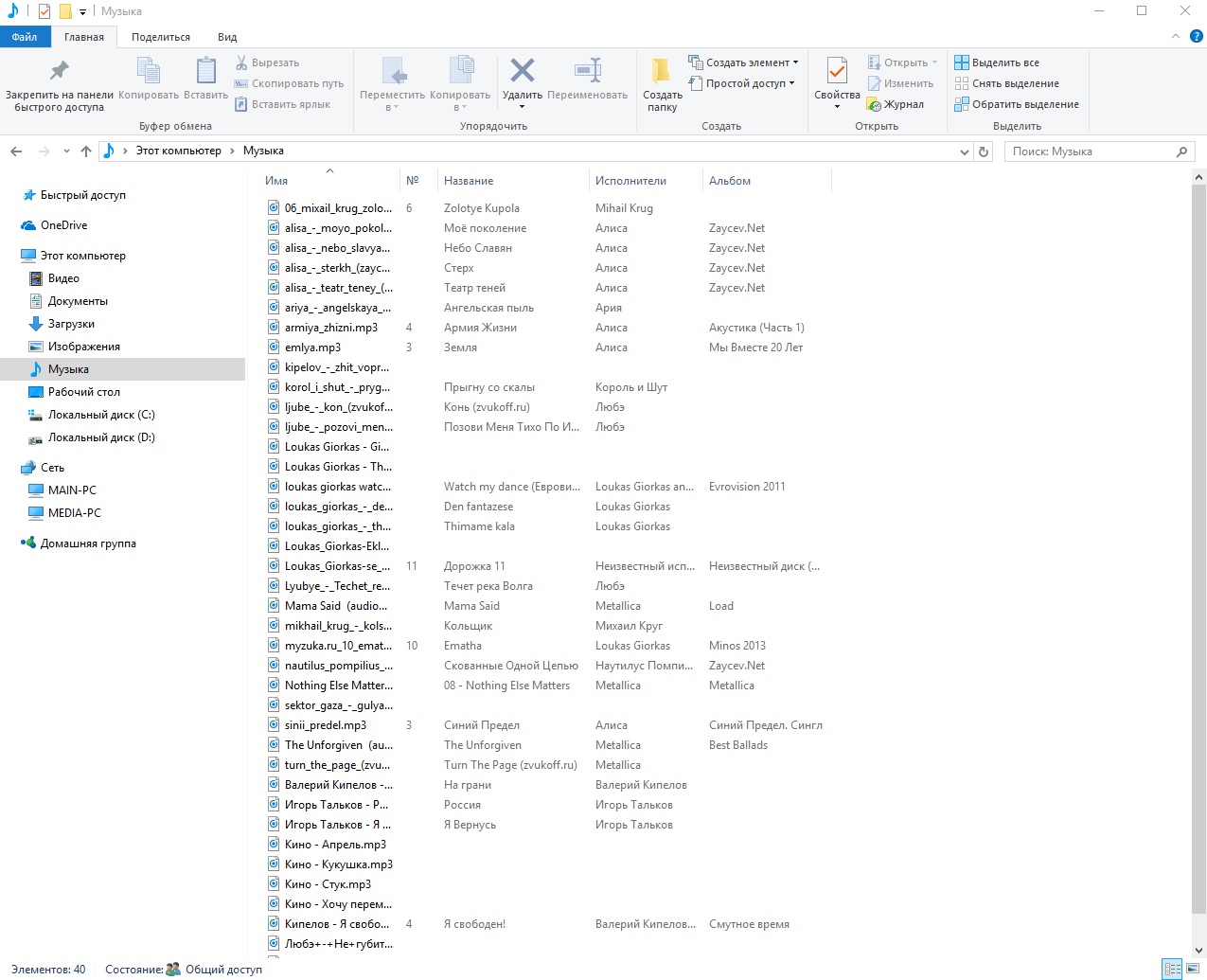Click Открыть in ribbon
1207x980 pixels.
tap(902, 62)
